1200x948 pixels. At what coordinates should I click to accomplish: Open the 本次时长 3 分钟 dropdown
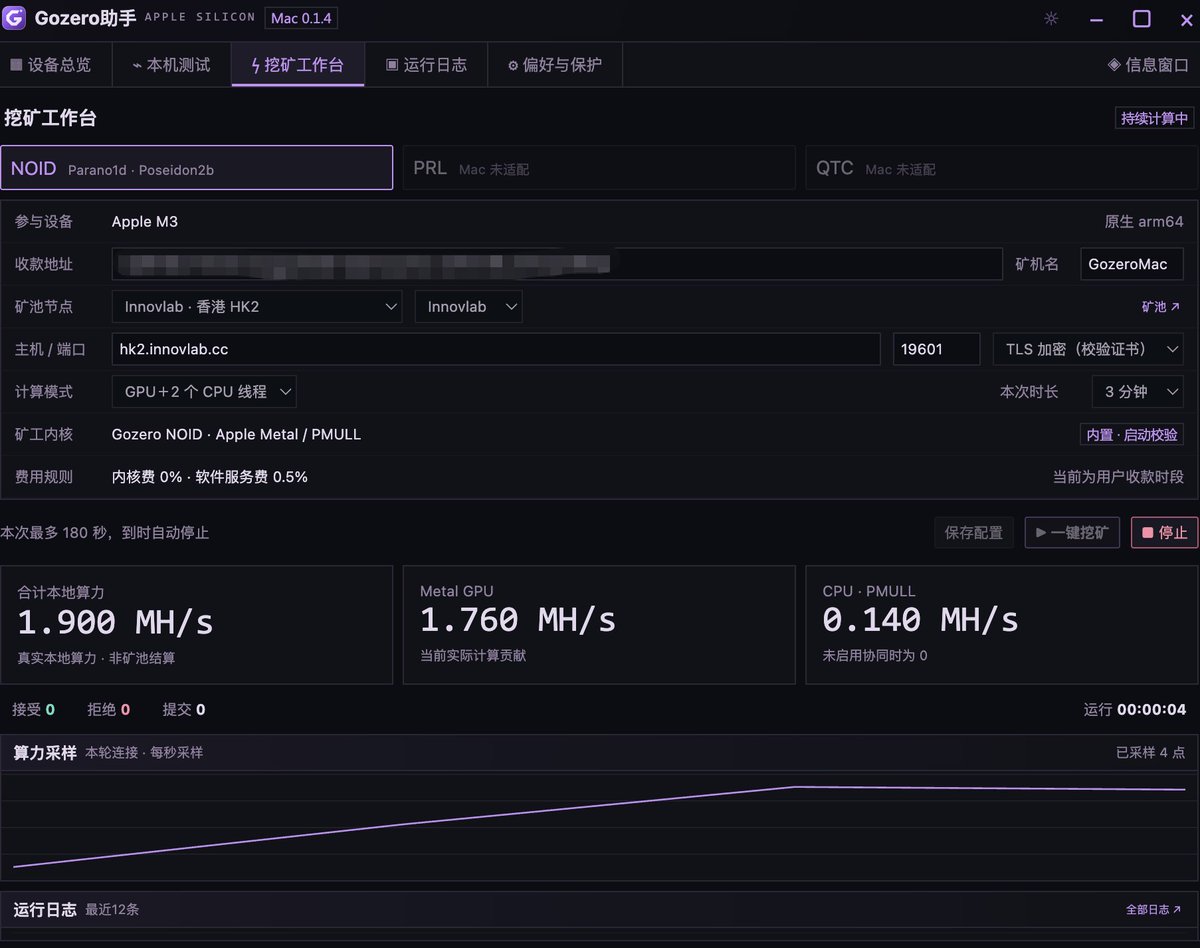click(1138, 392)
